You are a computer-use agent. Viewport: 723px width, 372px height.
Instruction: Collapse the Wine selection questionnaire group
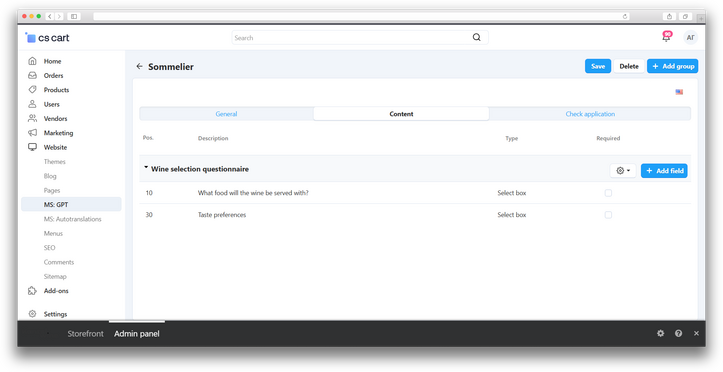coord(146,168)
